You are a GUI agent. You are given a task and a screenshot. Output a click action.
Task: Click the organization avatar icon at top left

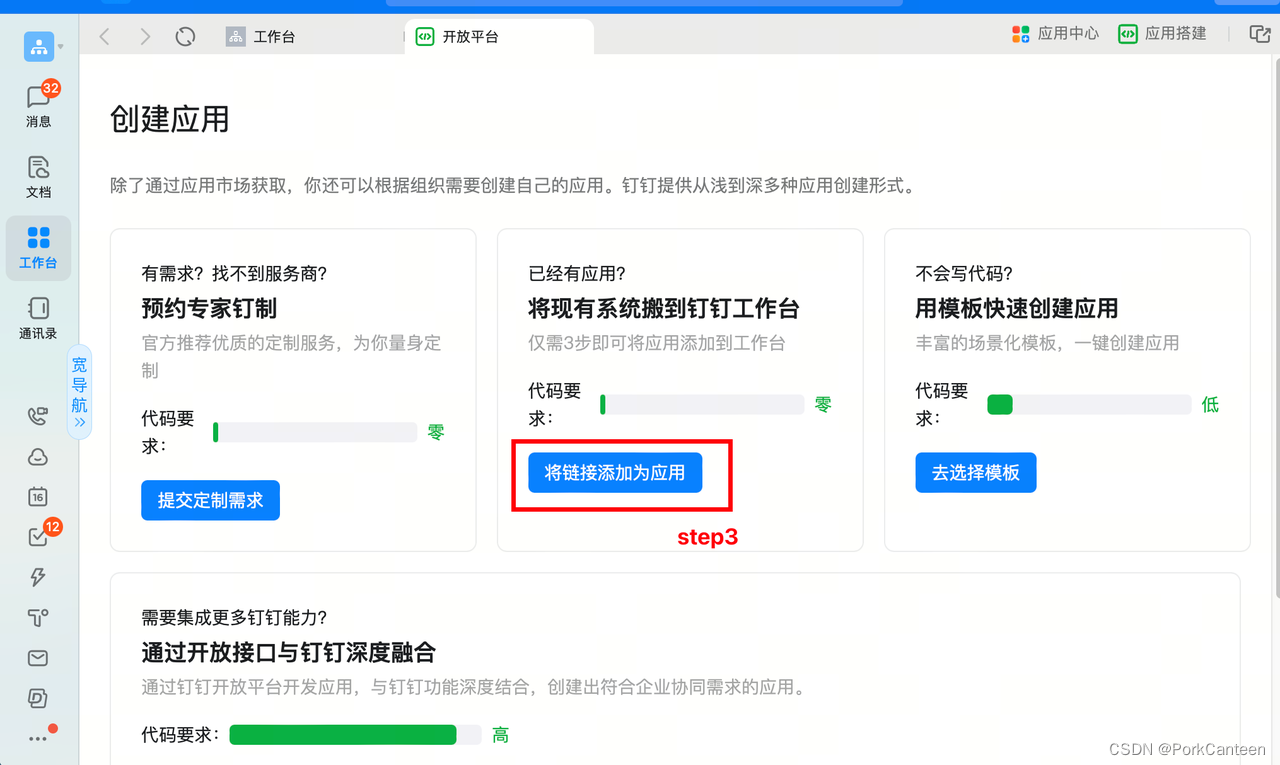pyautogui.click(x=38, y=46)
